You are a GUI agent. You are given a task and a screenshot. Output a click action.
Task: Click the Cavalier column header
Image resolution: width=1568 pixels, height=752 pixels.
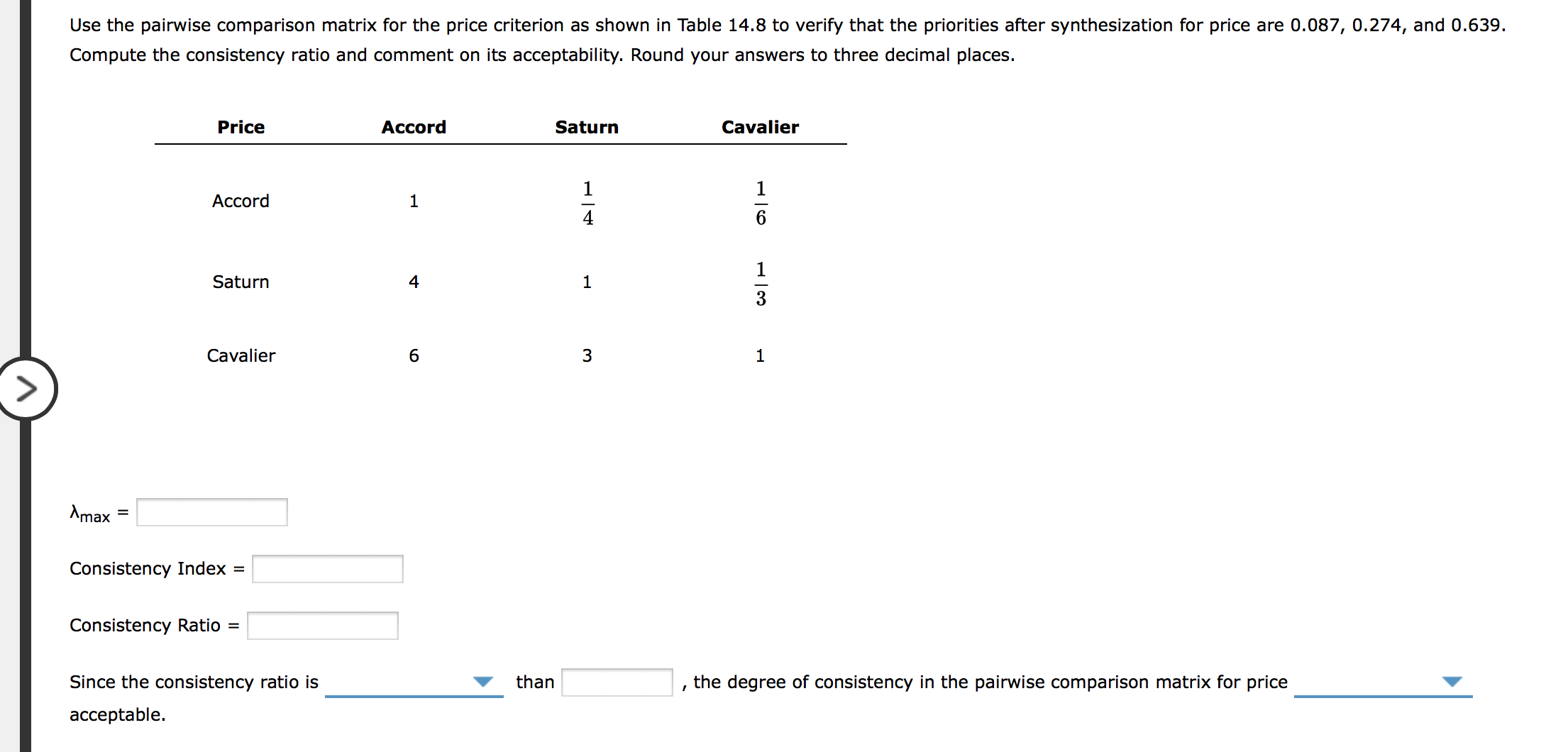(x=760, y=127)
